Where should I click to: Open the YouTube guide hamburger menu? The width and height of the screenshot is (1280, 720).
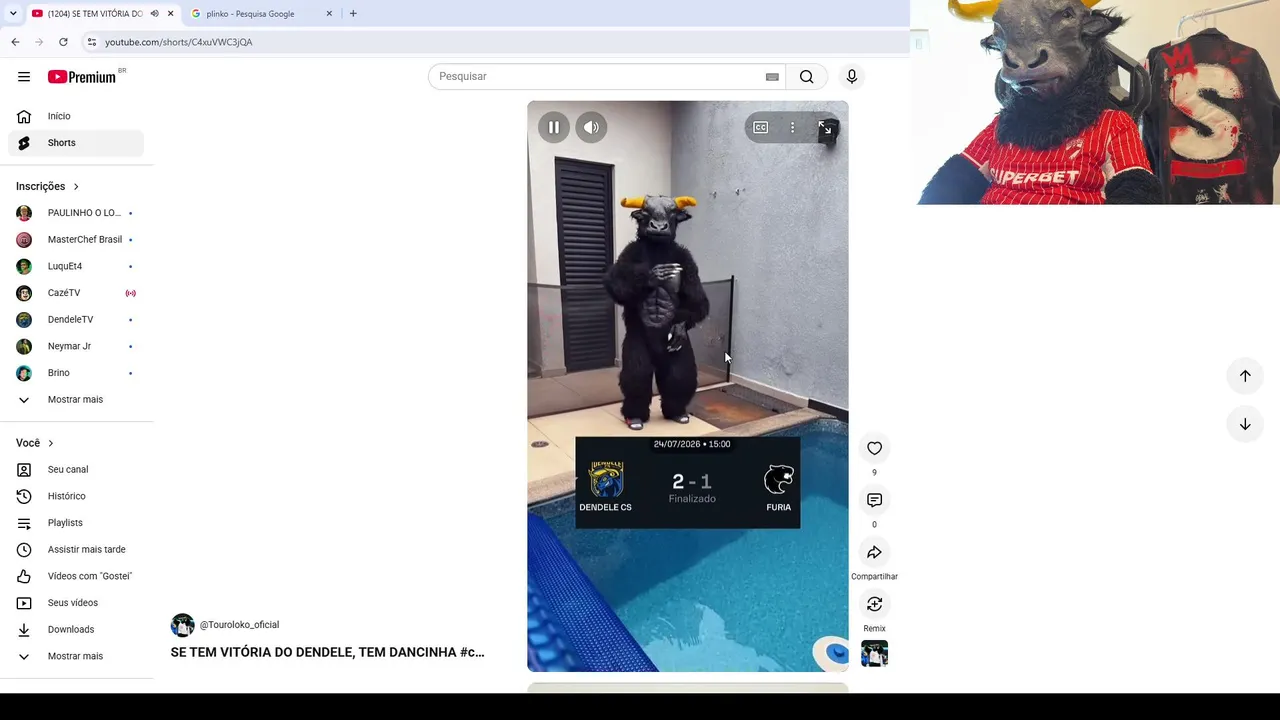coord(24,77)
